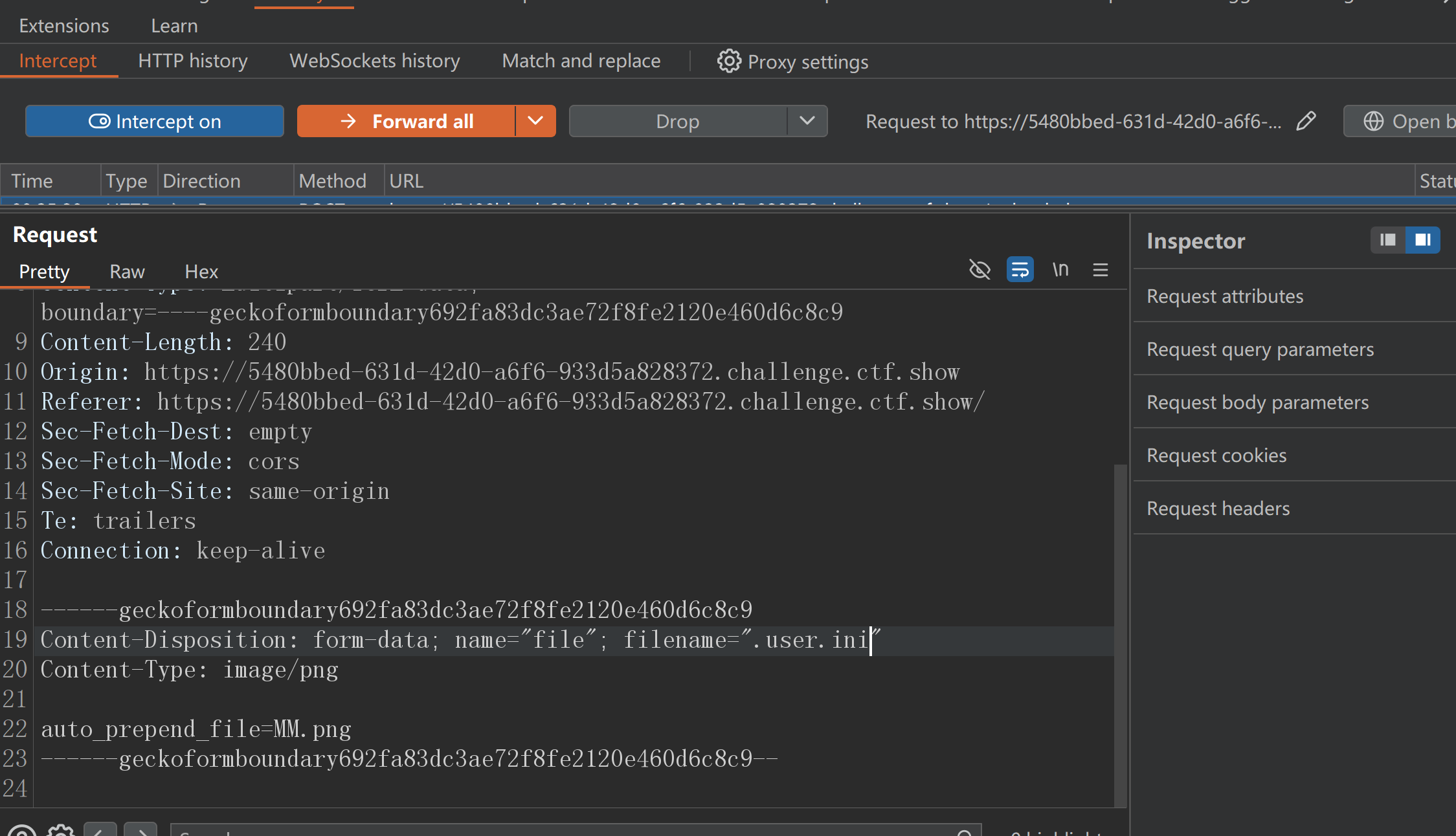Click the Content-Disposition line 19
The height and width of the screenshot is (836, 1456).
click(x=461, y=640)
